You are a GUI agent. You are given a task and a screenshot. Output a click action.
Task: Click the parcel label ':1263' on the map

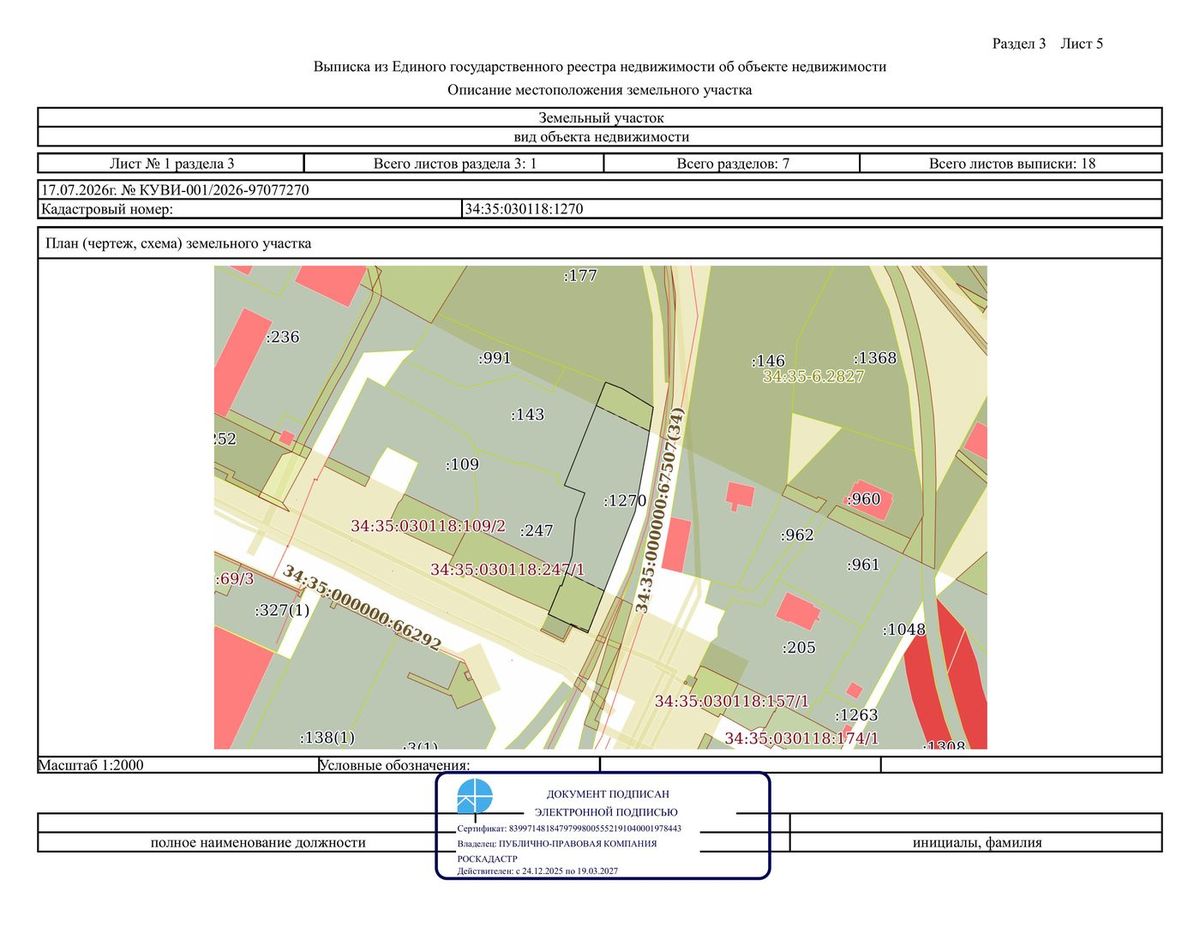tap(856, 715)
